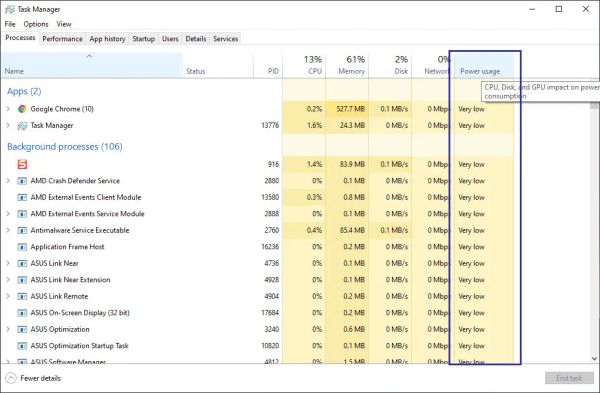Select the Apps (2) group heading

(x=24, y=91)
